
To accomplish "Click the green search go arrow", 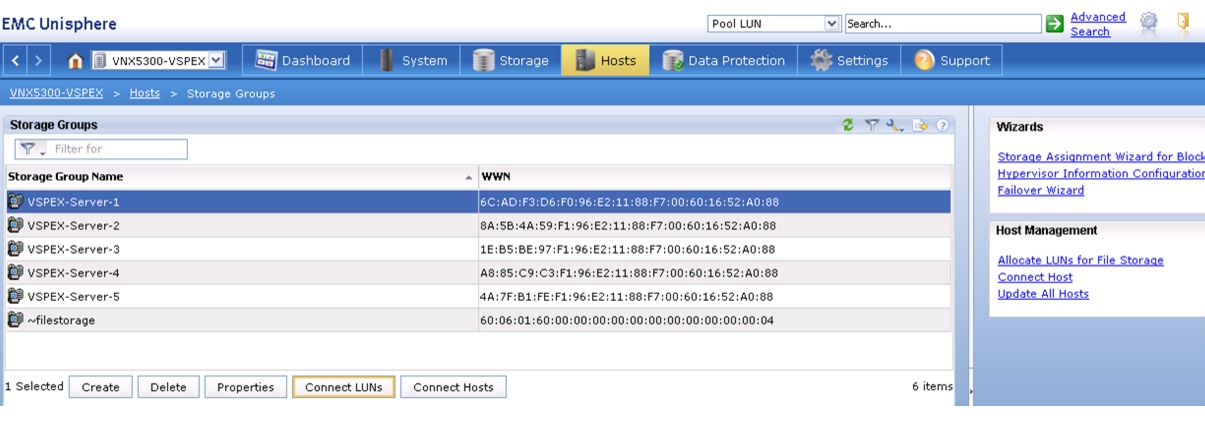I will point(1054,24).
